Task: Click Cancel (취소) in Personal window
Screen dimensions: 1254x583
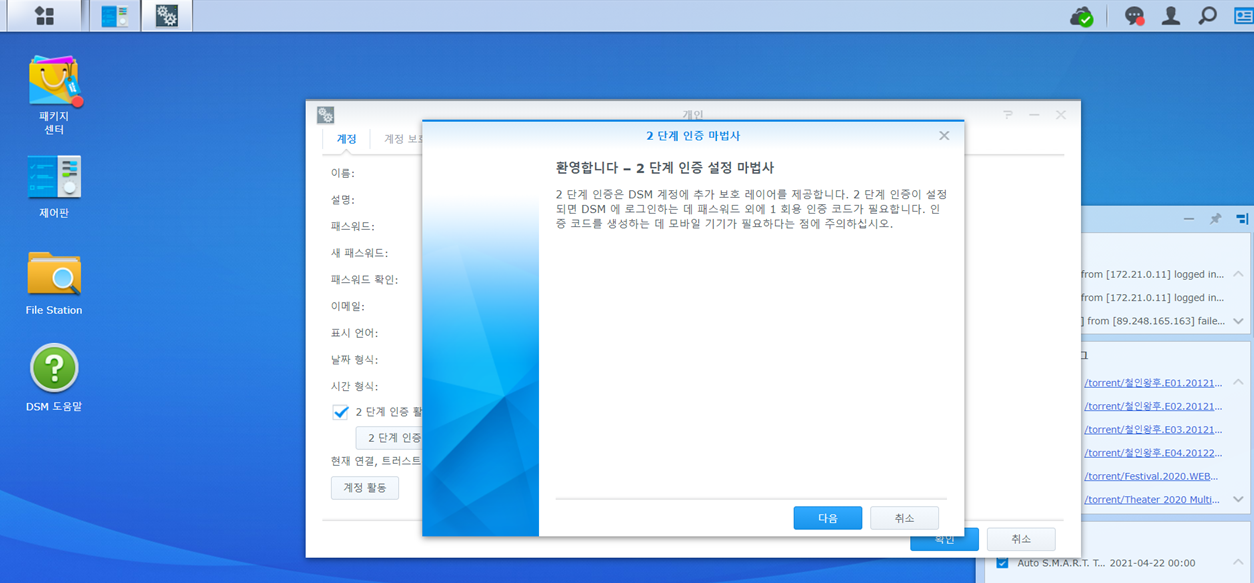Action: (1021, 539)
